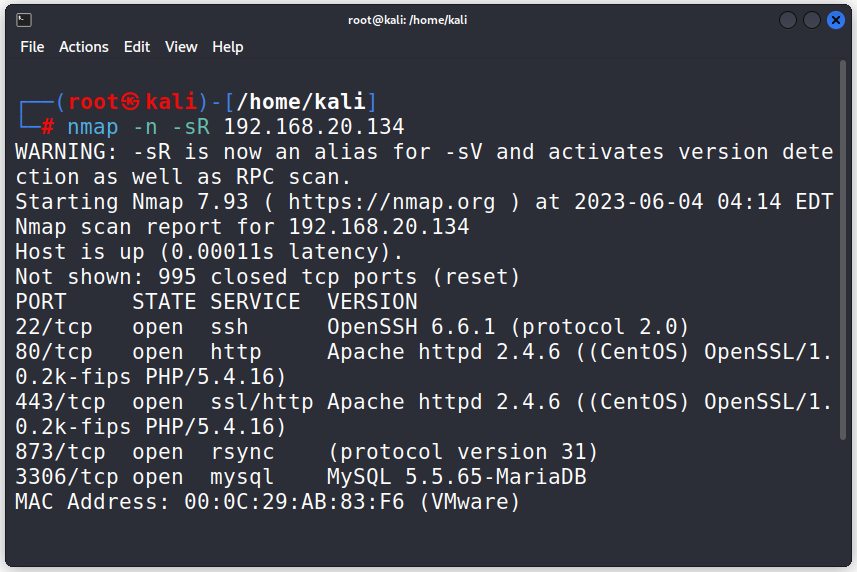Open the Edit menu

pos(137,47)
